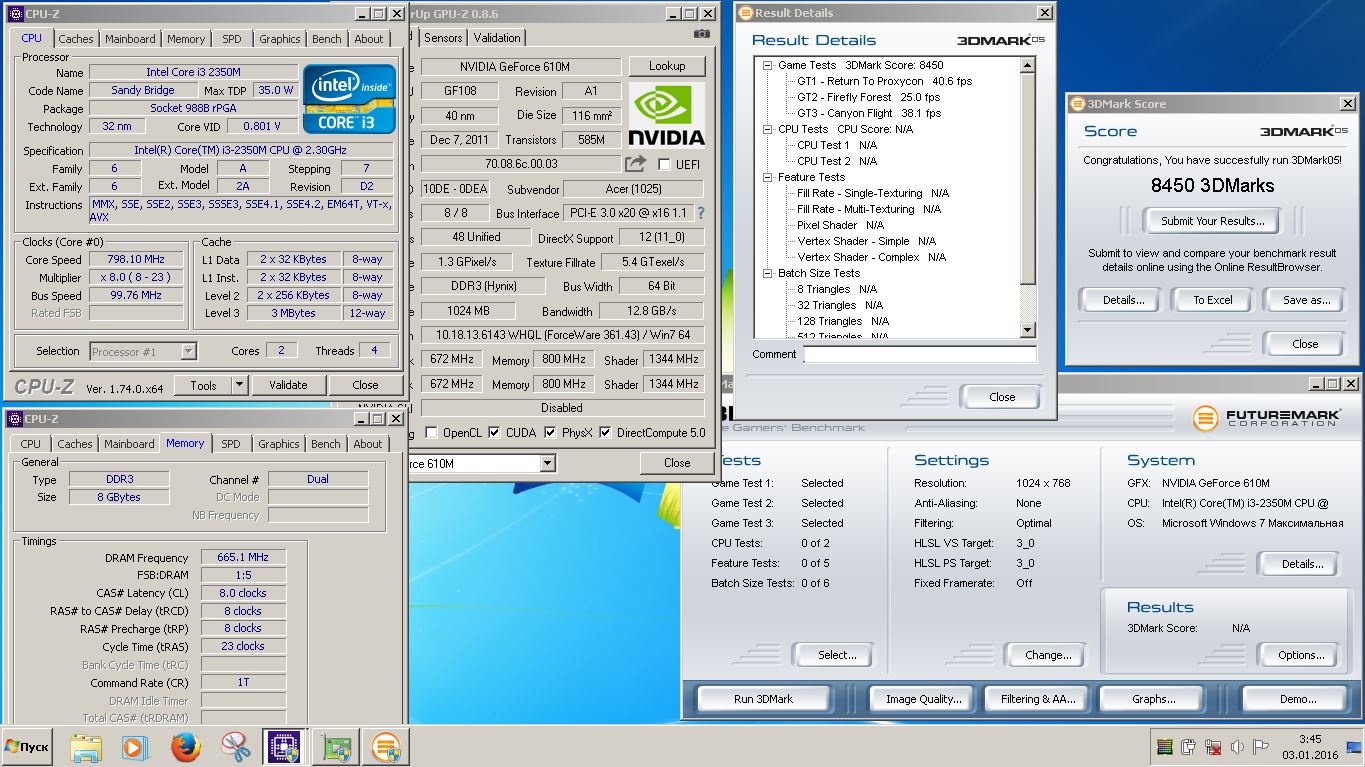Click the Intel Core i3 logo badge
The height and width of the screenshot is (767, 1365).
tap(349, 98)
